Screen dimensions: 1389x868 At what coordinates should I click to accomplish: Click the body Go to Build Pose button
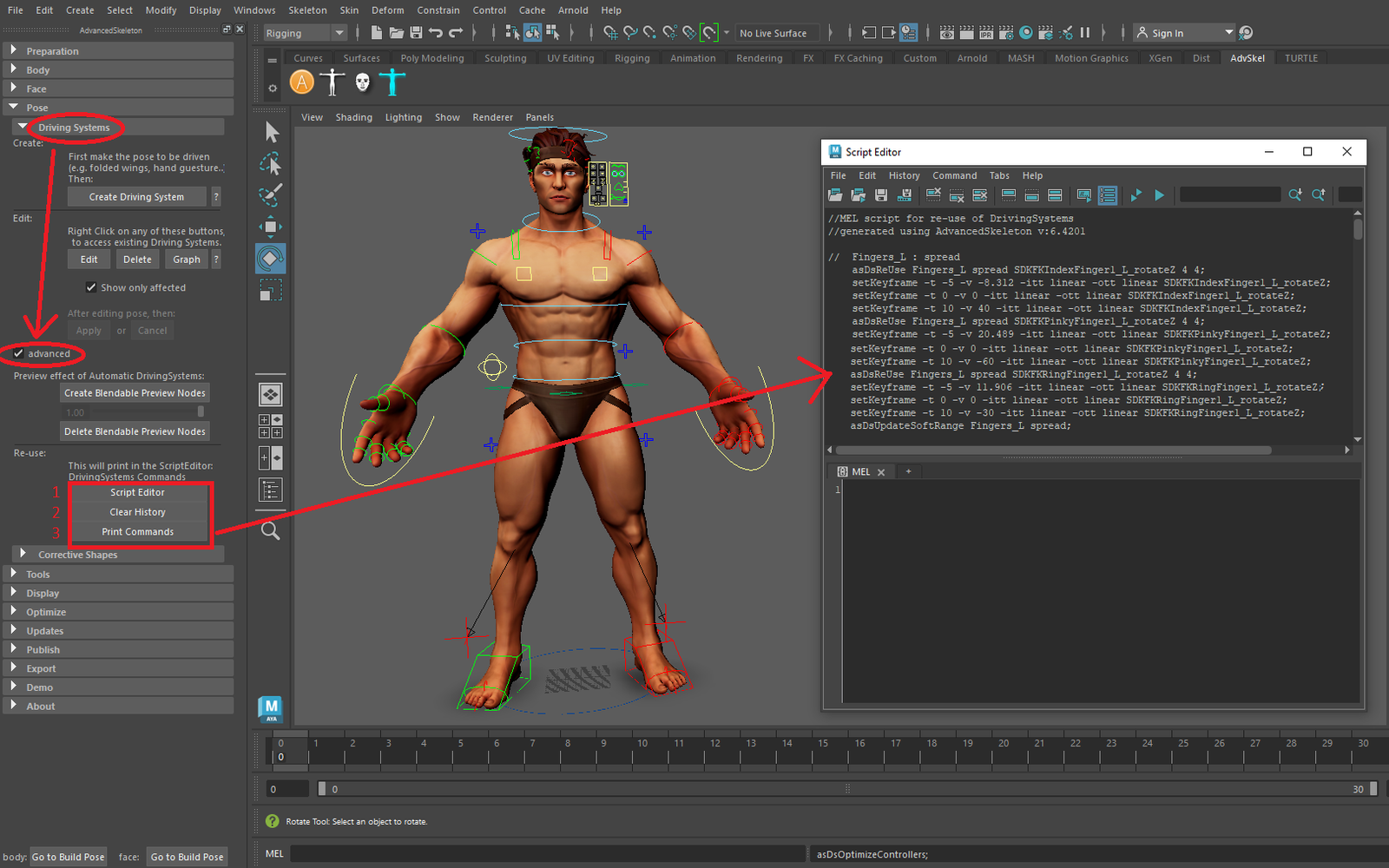[69, 857]
